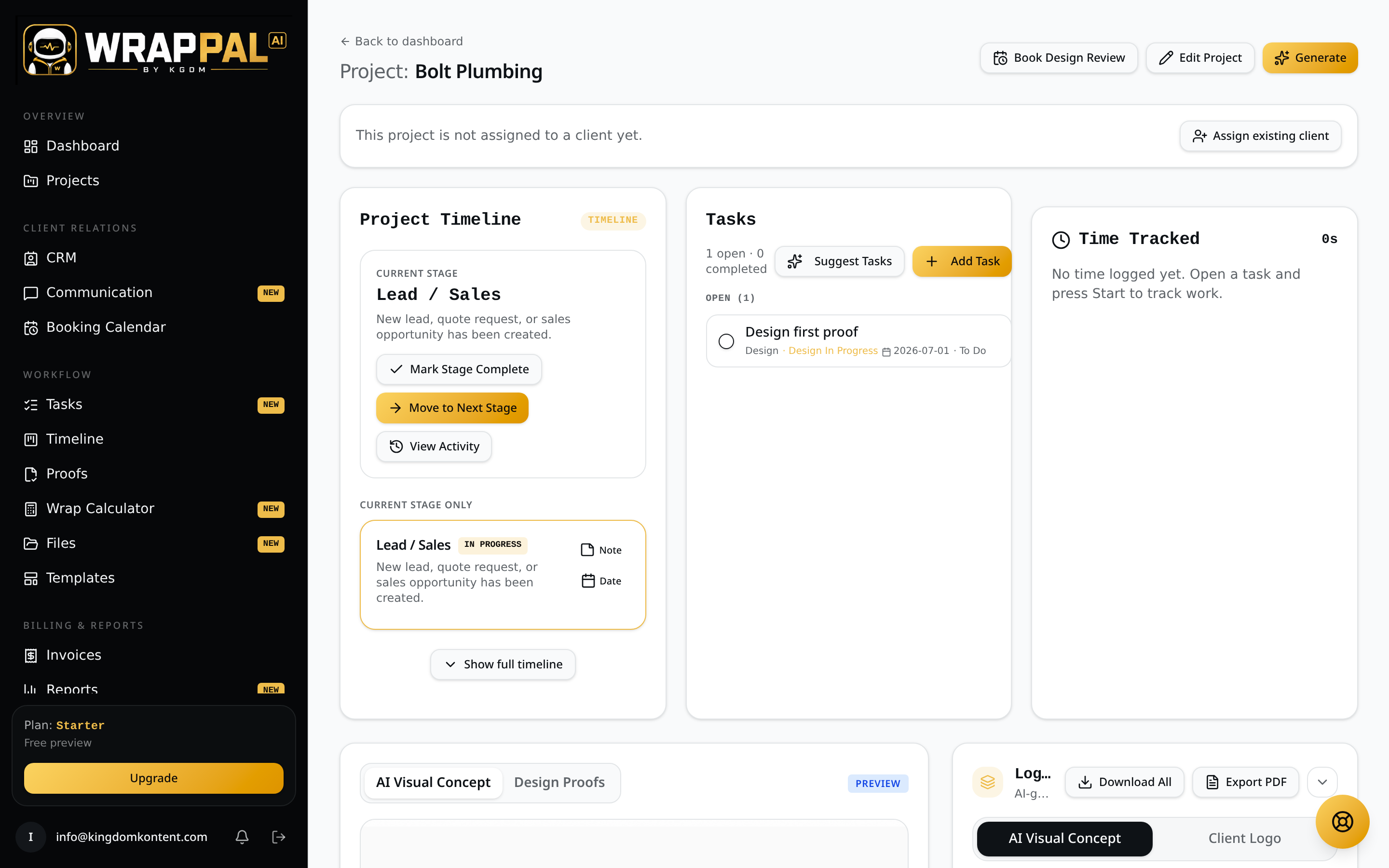Open Templates in the sidebar
Screen dimensions: 1389x868
coord(154,578)
